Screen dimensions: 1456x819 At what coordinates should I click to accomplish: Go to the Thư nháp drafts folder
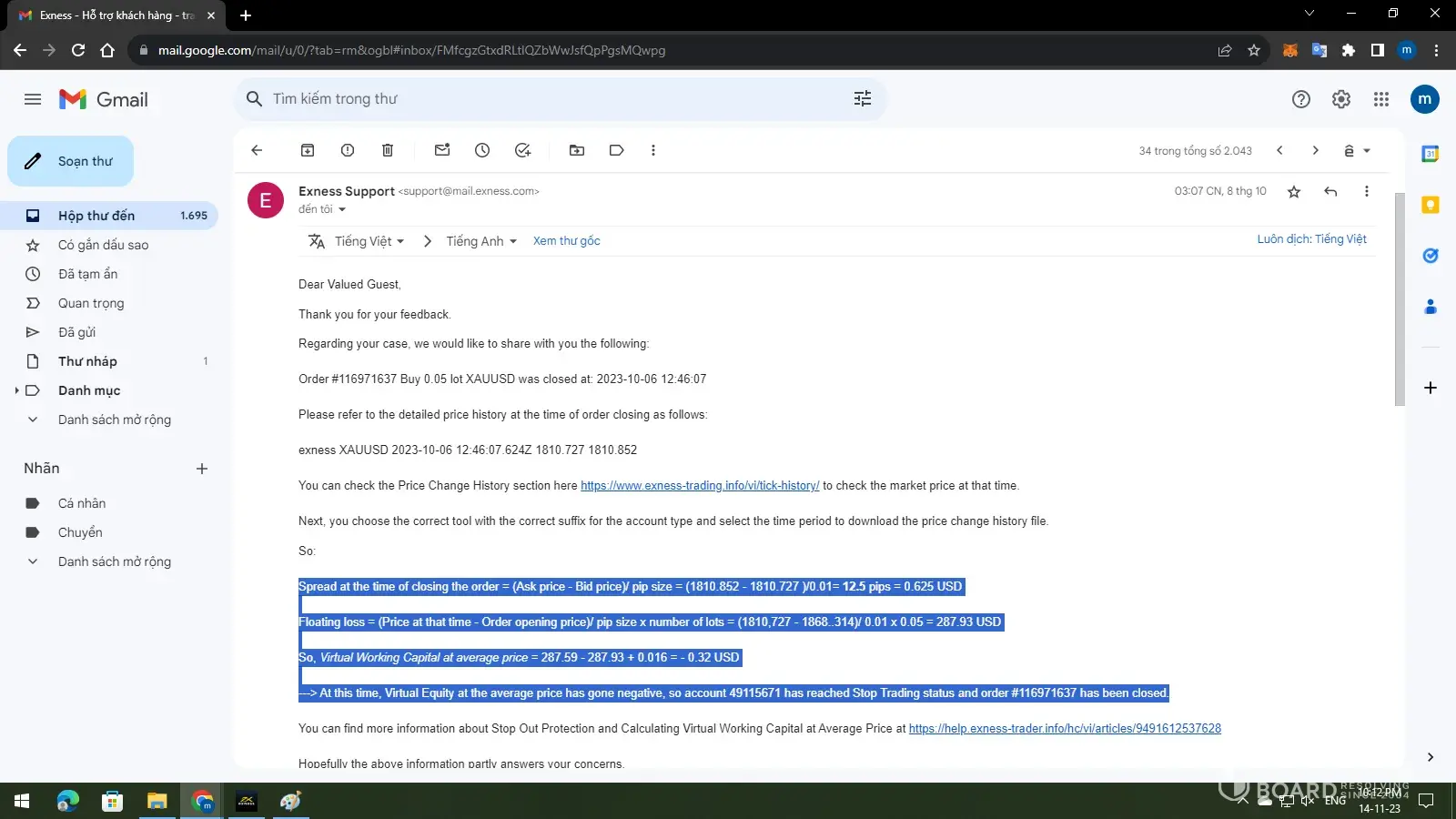pos(87,361)
